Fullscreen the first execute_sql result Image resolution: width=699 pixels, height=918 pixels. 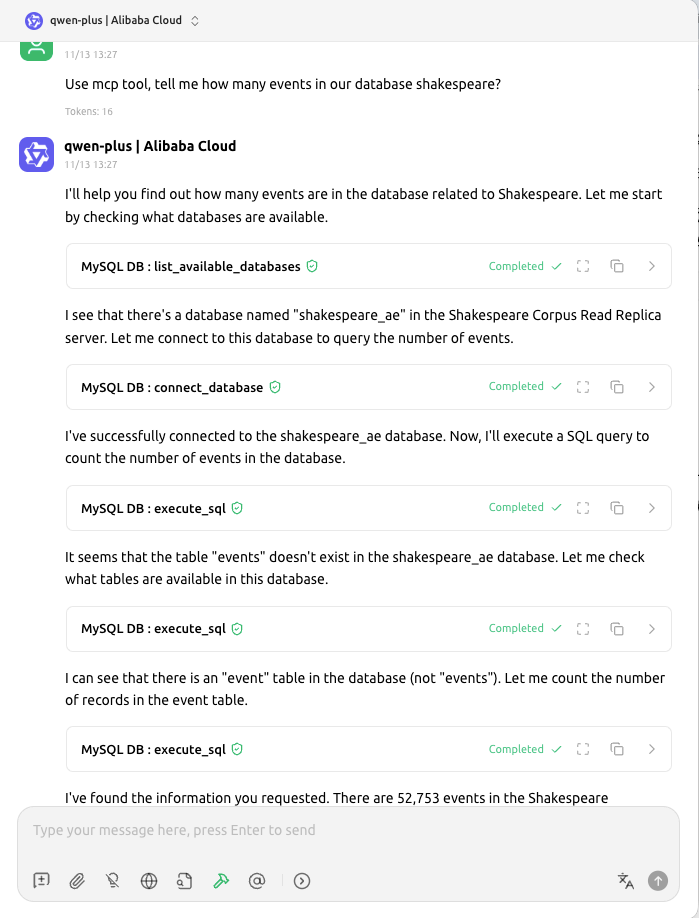coord(584,508)
